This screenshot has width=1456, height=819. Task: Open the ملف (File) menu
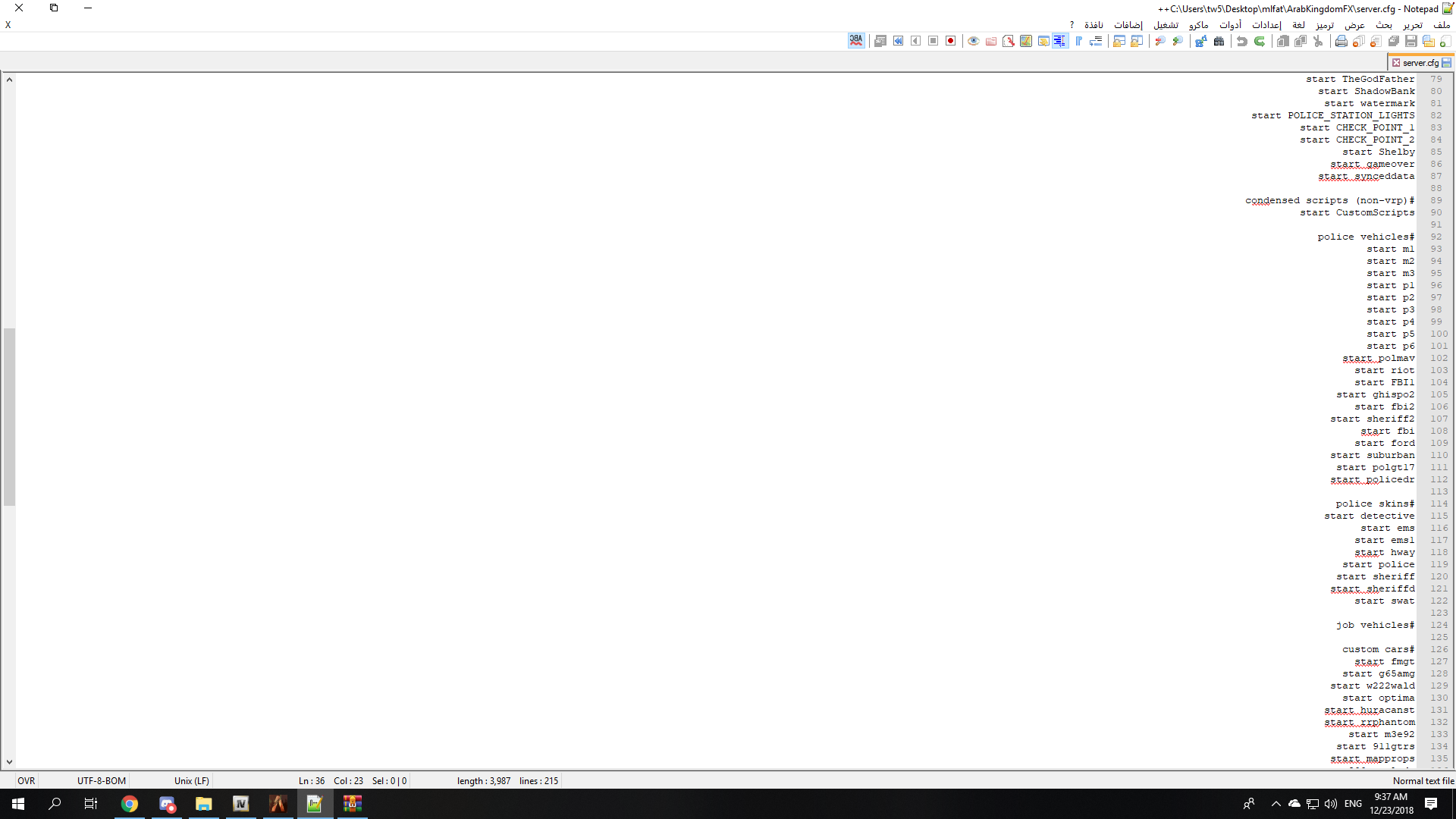(x=1441, y=25)
